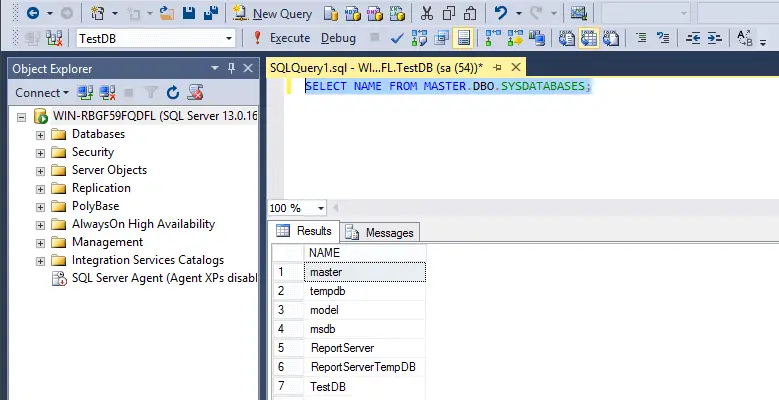The height and width of the screenshot is (400, 779).
Task: Disconnect server using Object Explorer toolbar icon
Action: click(x=107, y=92)
